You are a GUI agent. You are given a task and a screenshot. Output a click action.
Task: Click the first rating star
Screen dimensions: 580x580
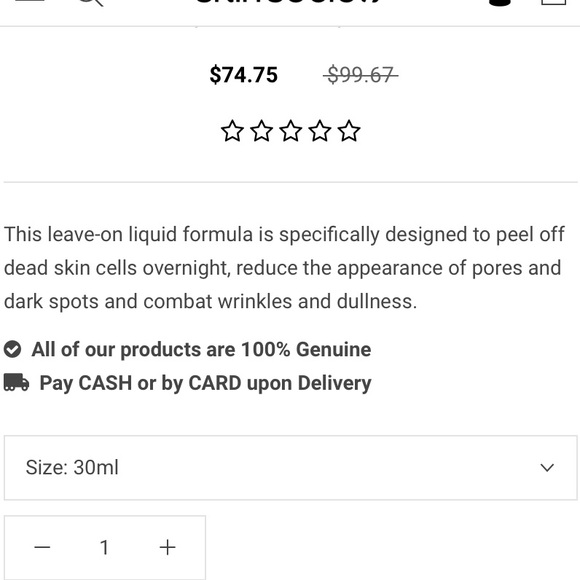point(232,131)
